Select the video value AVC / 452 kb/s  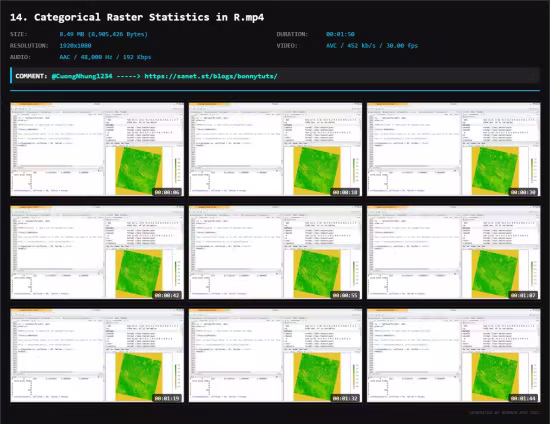(x=372, y=46)
